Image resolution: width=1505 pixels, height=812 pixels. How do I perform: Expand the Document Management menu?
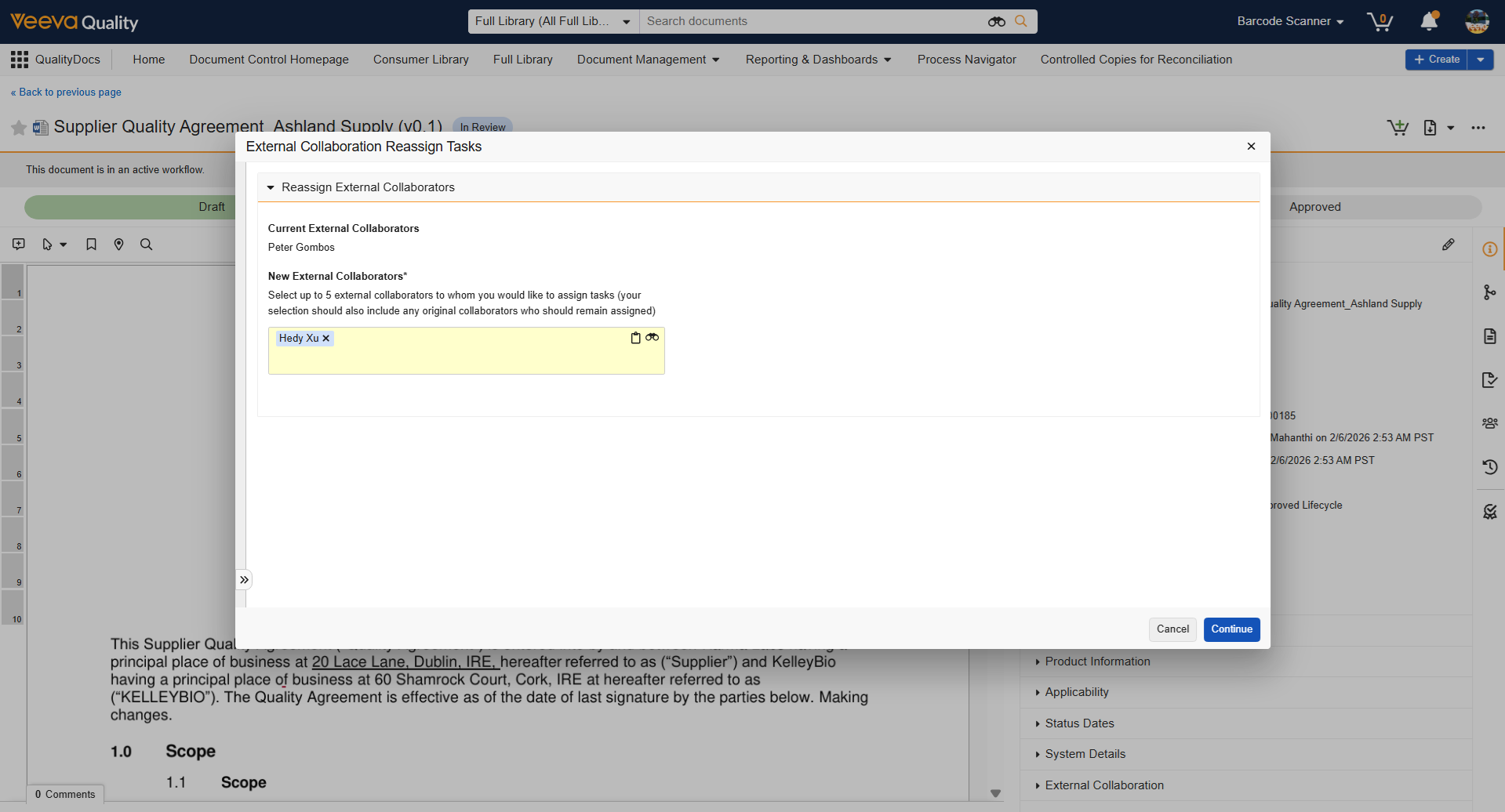648,60
